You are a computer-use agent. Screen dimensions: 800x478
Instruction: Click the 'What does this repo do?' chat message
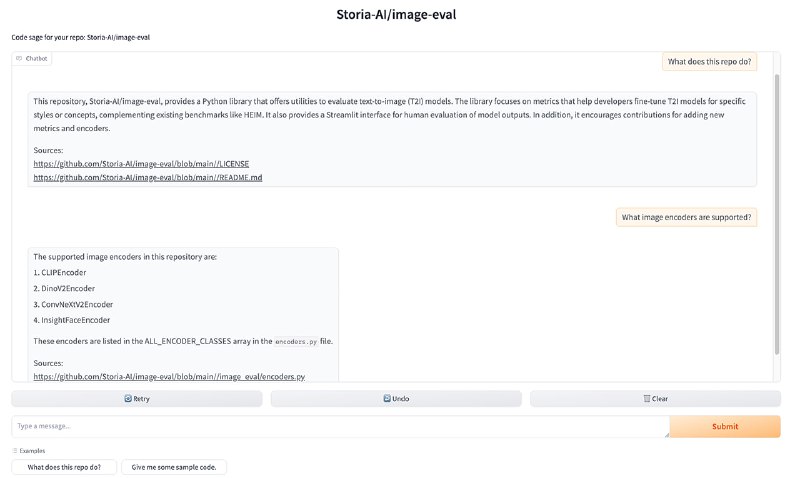709,62
